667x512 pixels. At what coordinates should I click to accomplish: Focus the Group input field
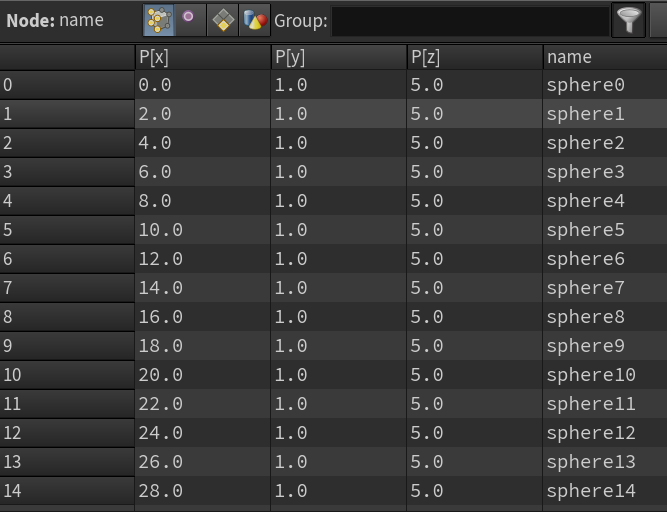pos(470,21)
